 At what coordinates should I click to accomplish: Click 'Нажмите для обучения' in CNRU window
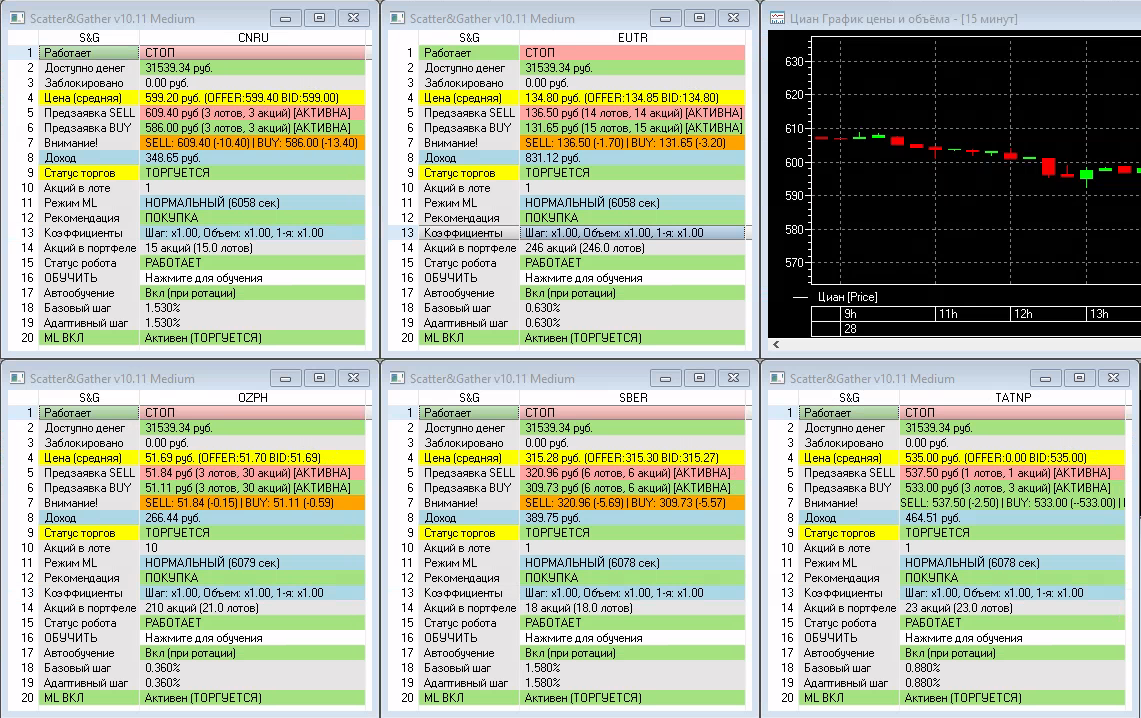point(252,278)
